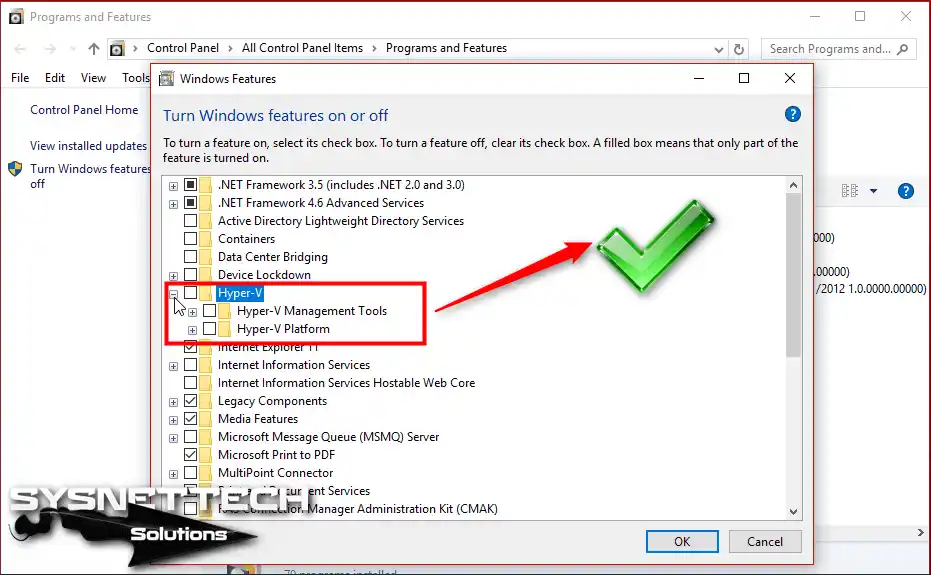The image size is (931, 575).
Task: Click the Legacy Components folder icon
Action: [x=205, y=401]
